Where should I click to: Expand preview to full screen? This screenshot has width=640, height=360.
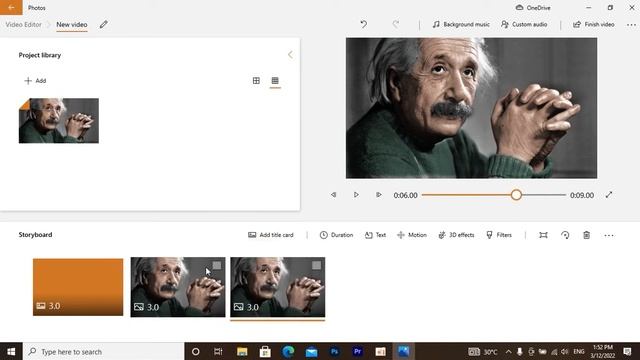point(609,195)
